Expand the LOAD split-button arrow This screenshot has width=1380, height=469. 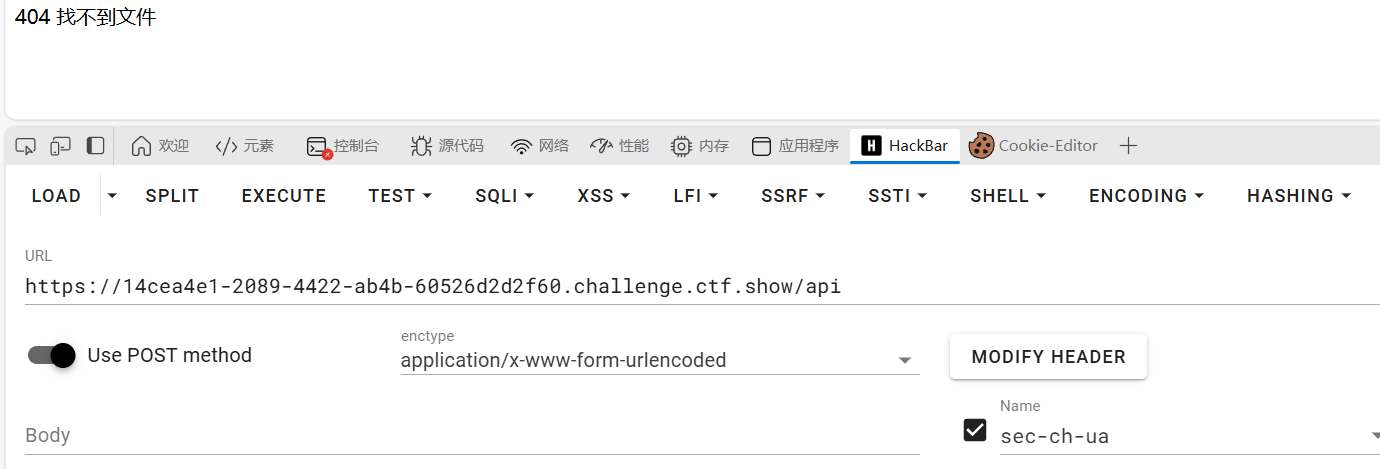112,196
